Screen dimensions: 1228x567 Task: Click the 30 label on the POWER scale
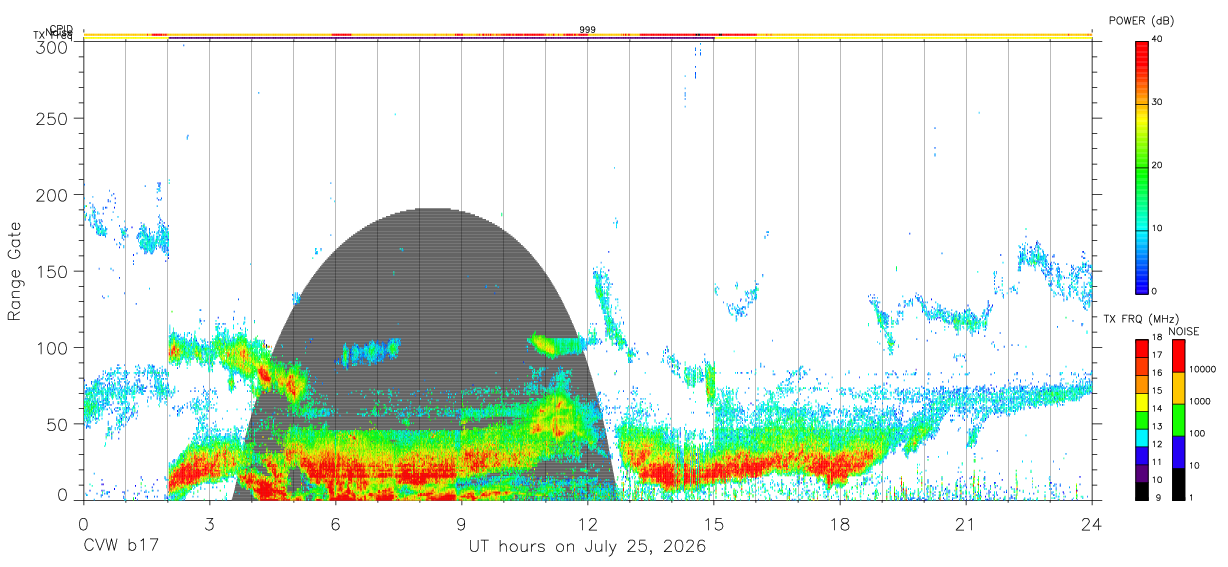1158,102
